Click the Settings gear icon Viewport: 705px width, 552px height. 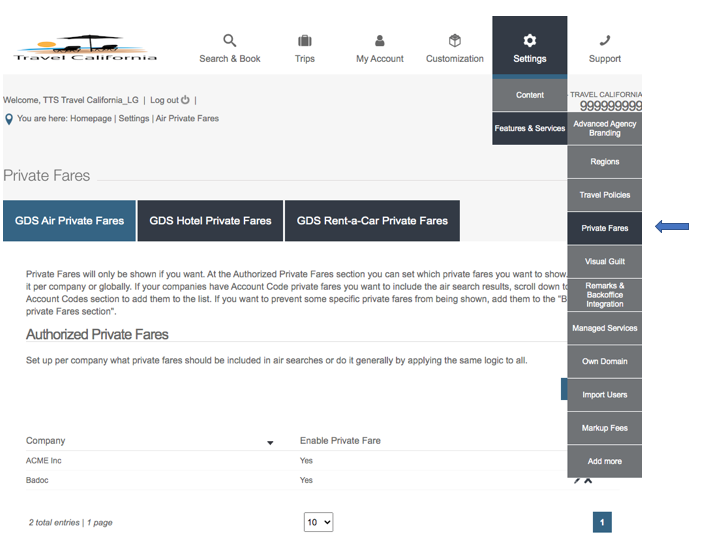click(530, 41)
